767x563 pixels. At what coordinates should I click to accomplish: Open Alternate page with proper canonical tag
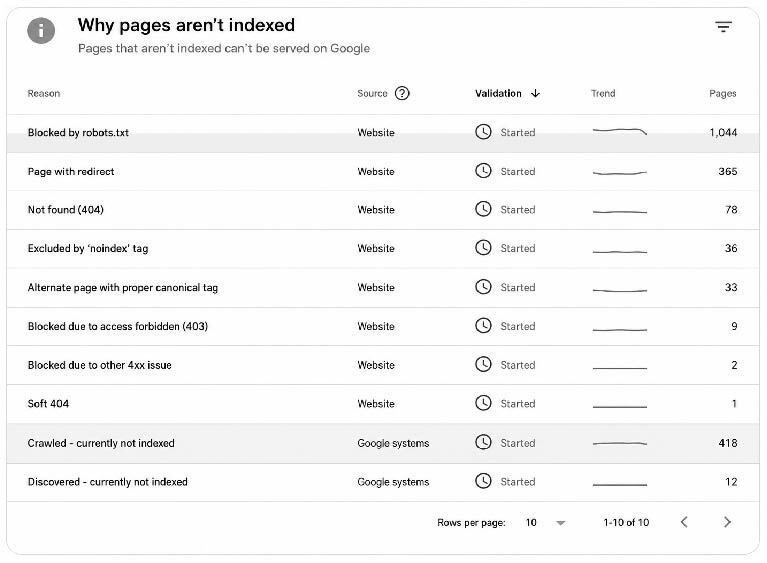123,288
